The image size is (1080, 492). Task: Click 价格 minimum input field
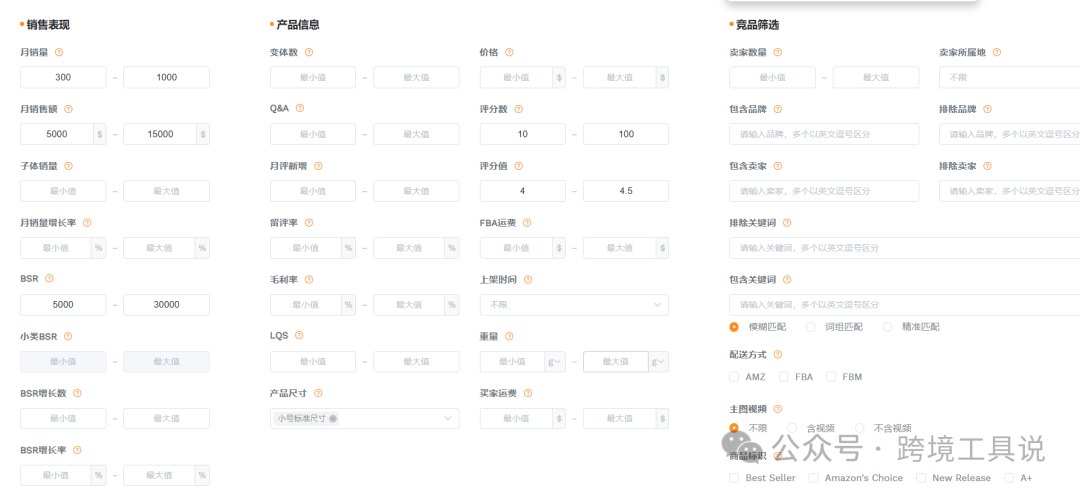point(517,77)
